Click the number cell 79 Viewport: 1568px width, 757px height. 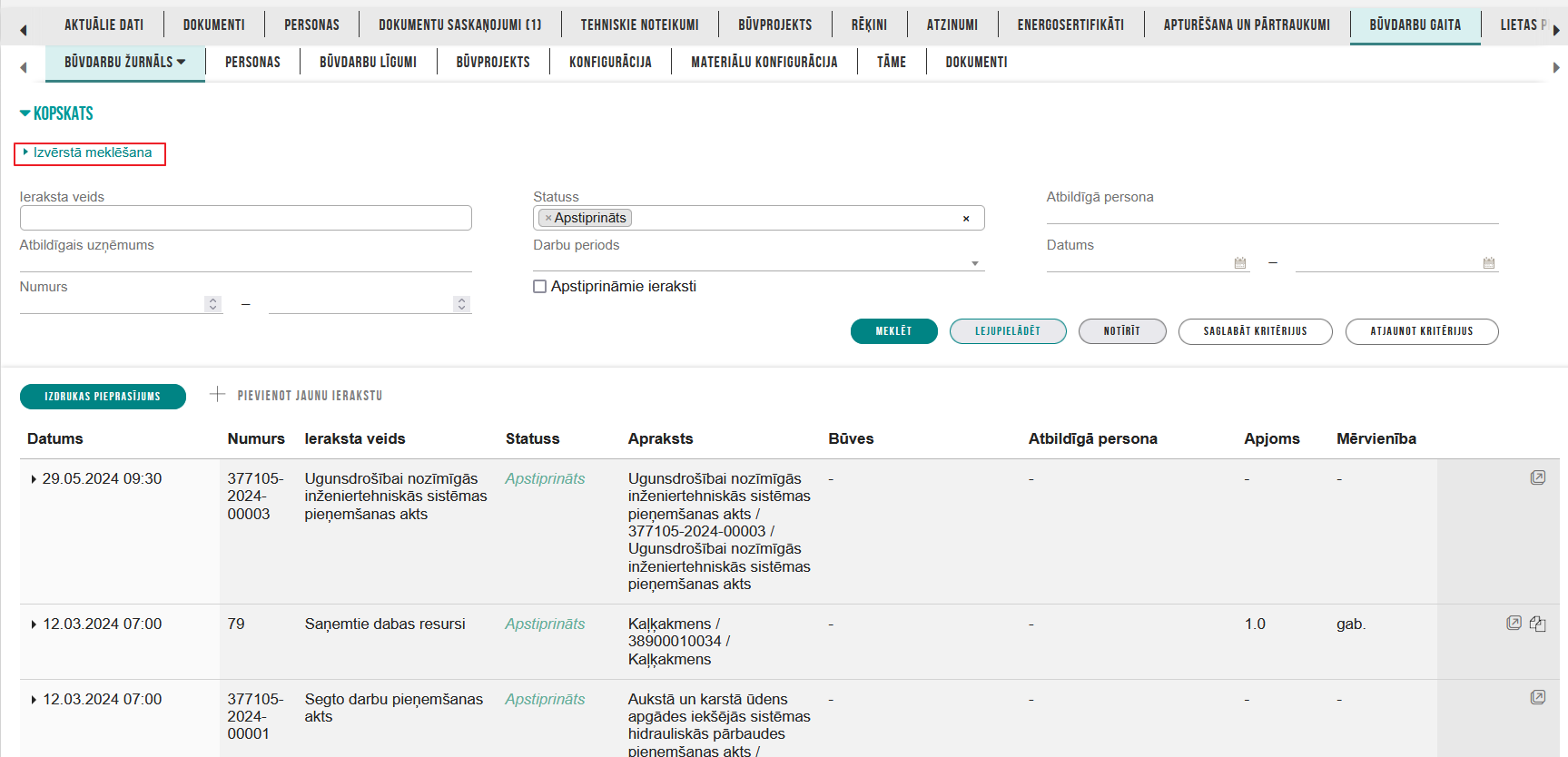coord(236,624)
